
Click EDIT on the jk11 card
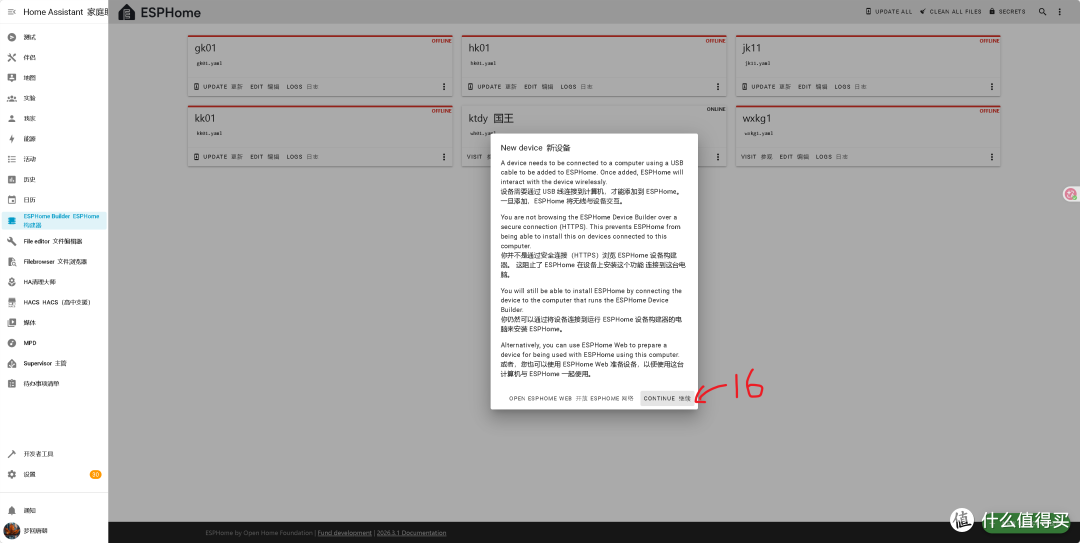coord(813,87)
